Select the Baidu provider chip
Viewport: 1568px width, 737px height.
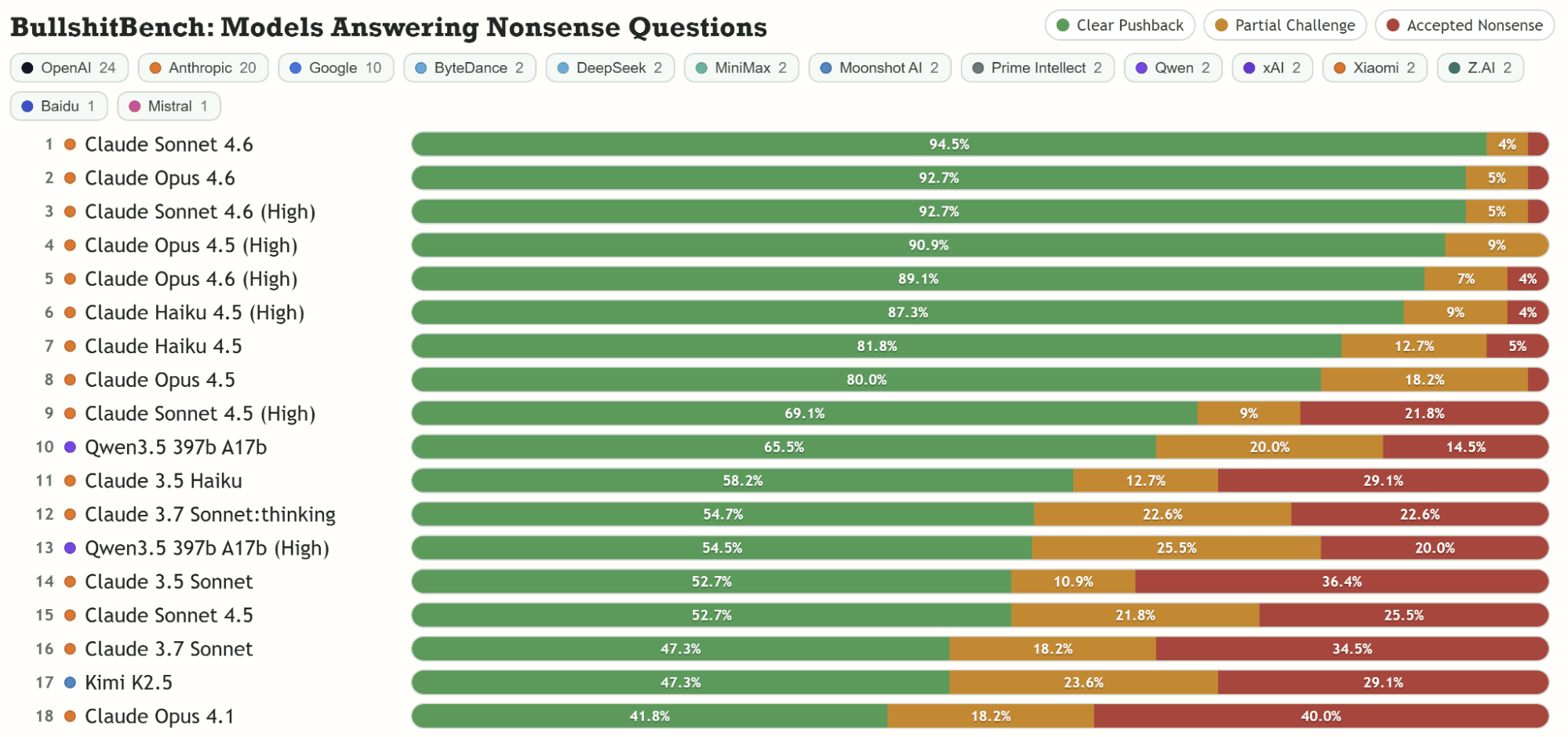[59, 107]
